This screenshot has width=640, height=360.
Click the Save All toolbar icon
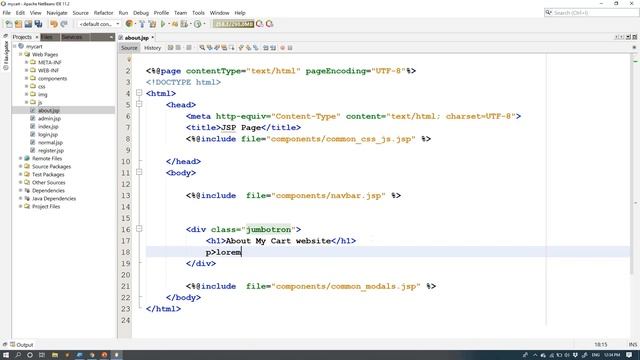click(x=38, y=24)
